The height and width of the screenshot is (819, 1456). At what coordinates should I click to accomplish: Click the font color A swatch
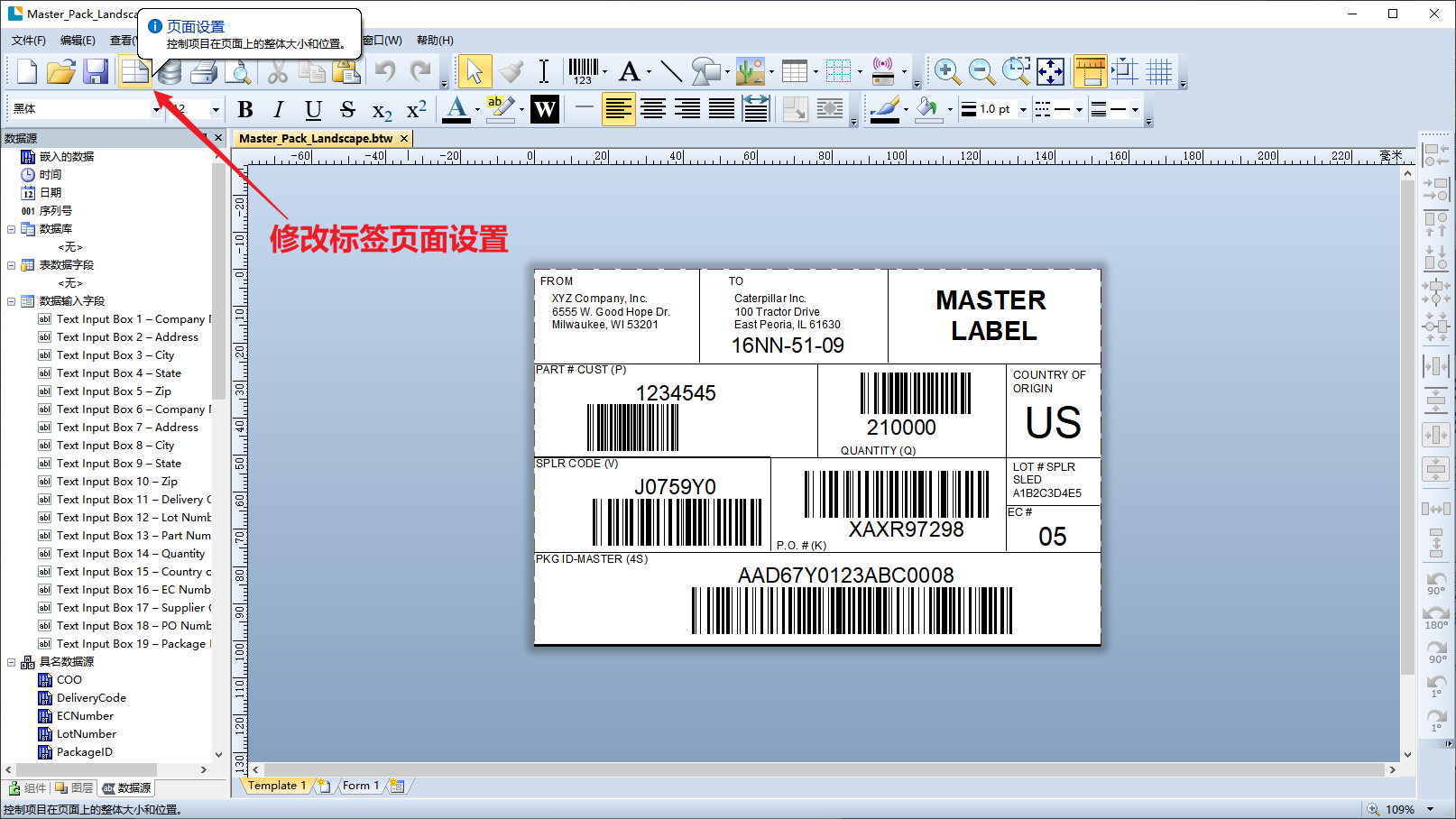click(x=456, y=109)
